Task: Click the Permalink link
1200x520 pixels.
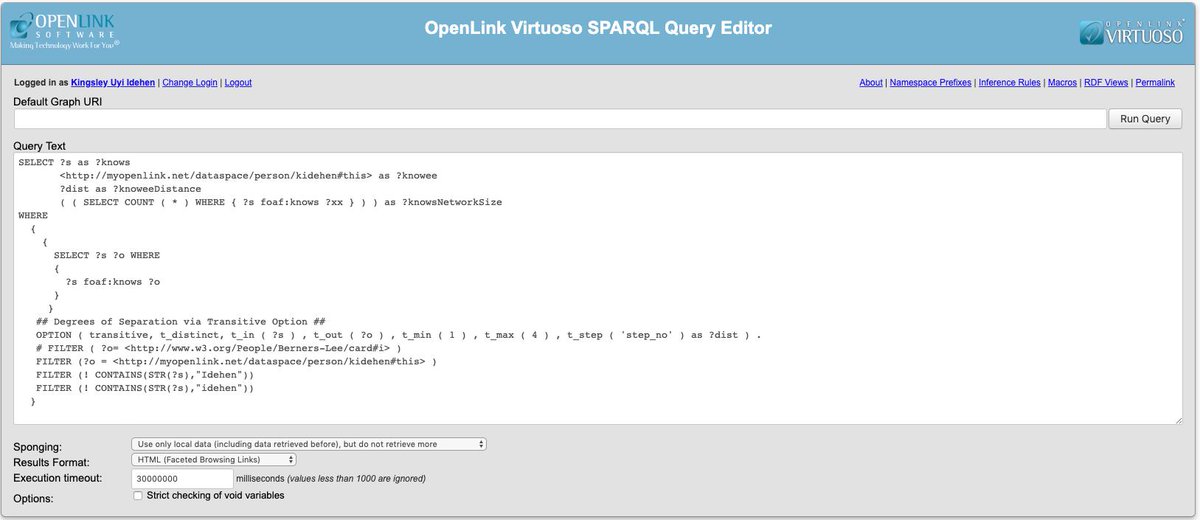Action: (x=1155, y=83)
